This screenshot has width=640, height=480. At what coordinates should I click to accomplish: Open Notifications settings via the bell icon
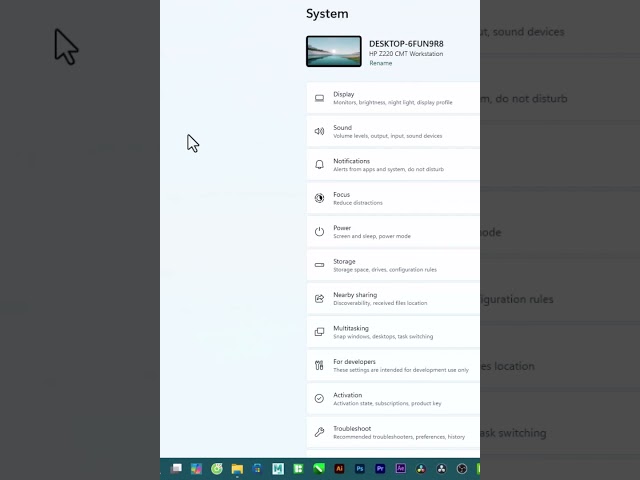click(x=319, y=164)
